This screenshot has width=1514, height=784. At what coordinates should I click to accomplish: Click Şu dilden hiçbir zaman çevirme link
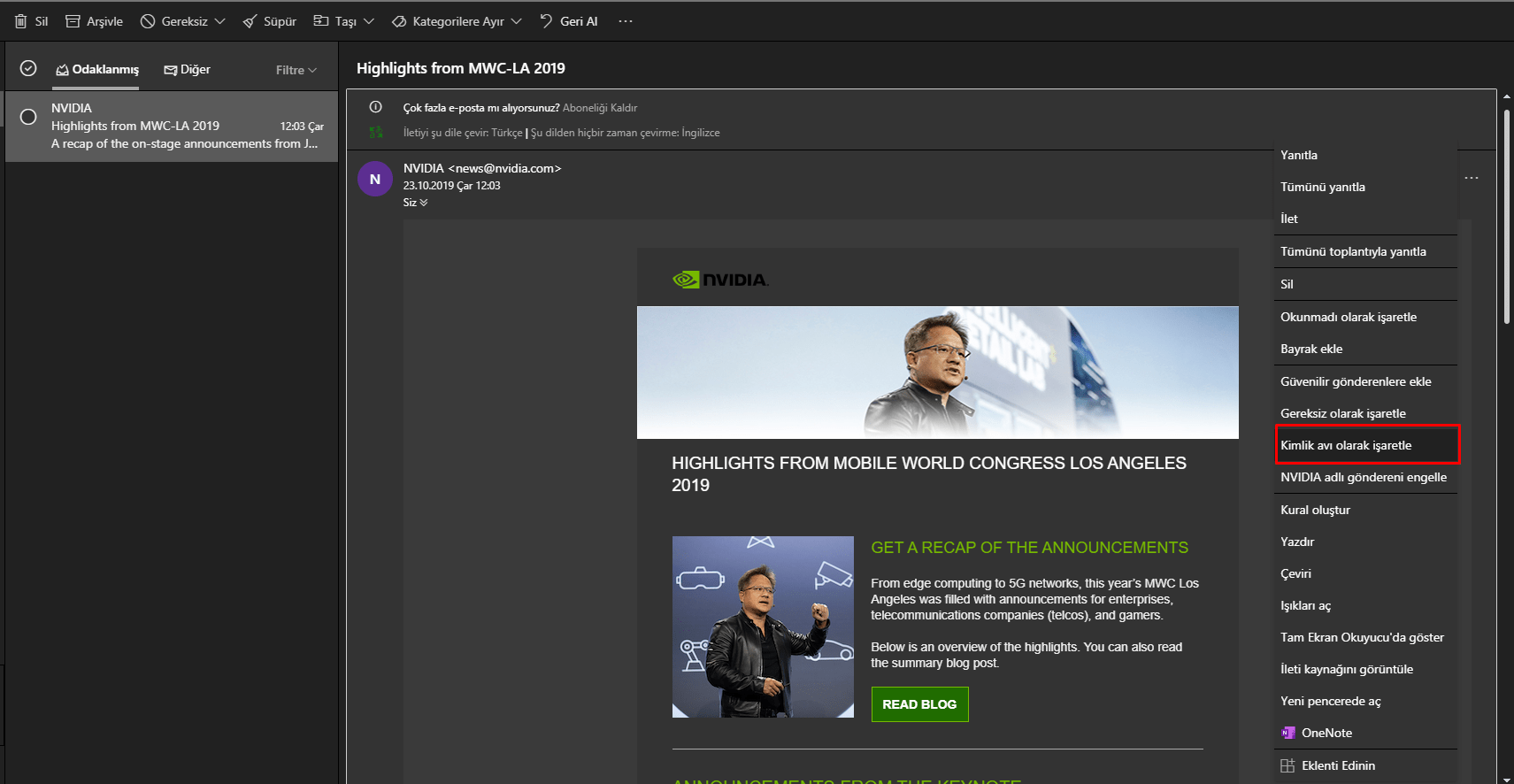pos(625,133)
